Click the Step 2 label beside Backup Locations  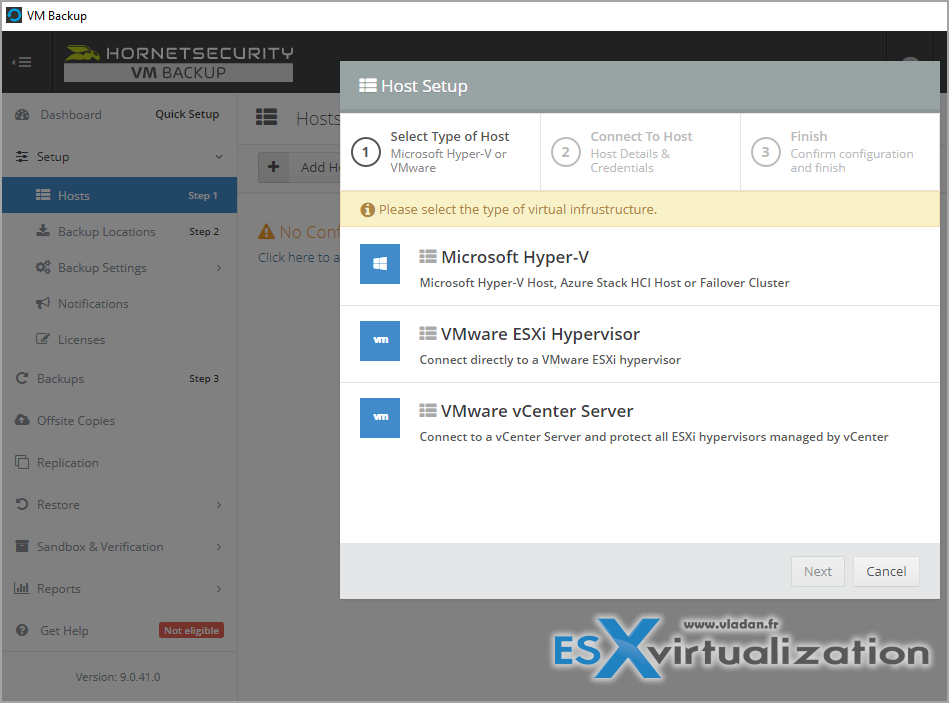point(204,232)
